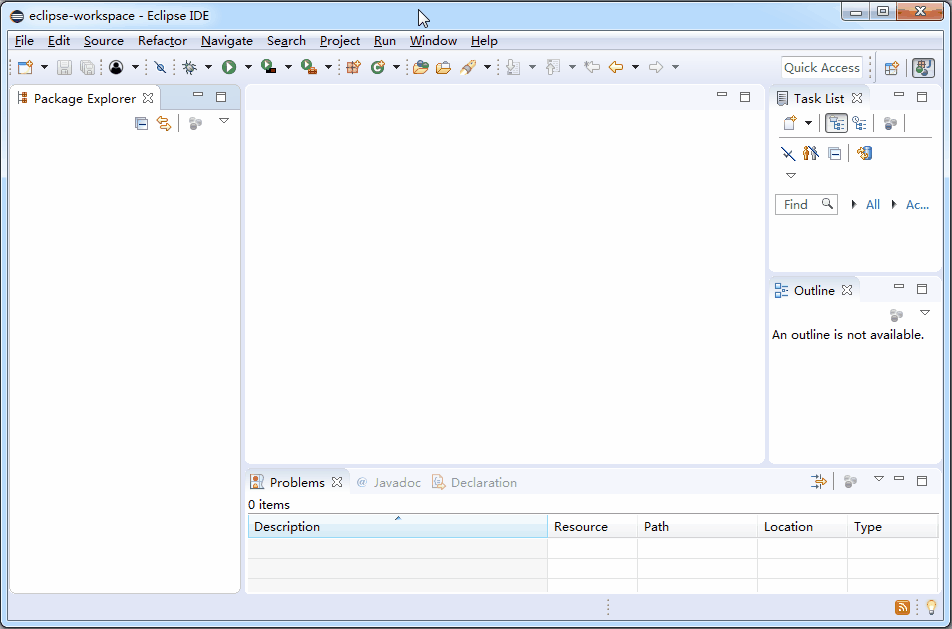952x629 pixels.
Task: Click Synchronize Changed icon in Task List
Action: (865, 153)
